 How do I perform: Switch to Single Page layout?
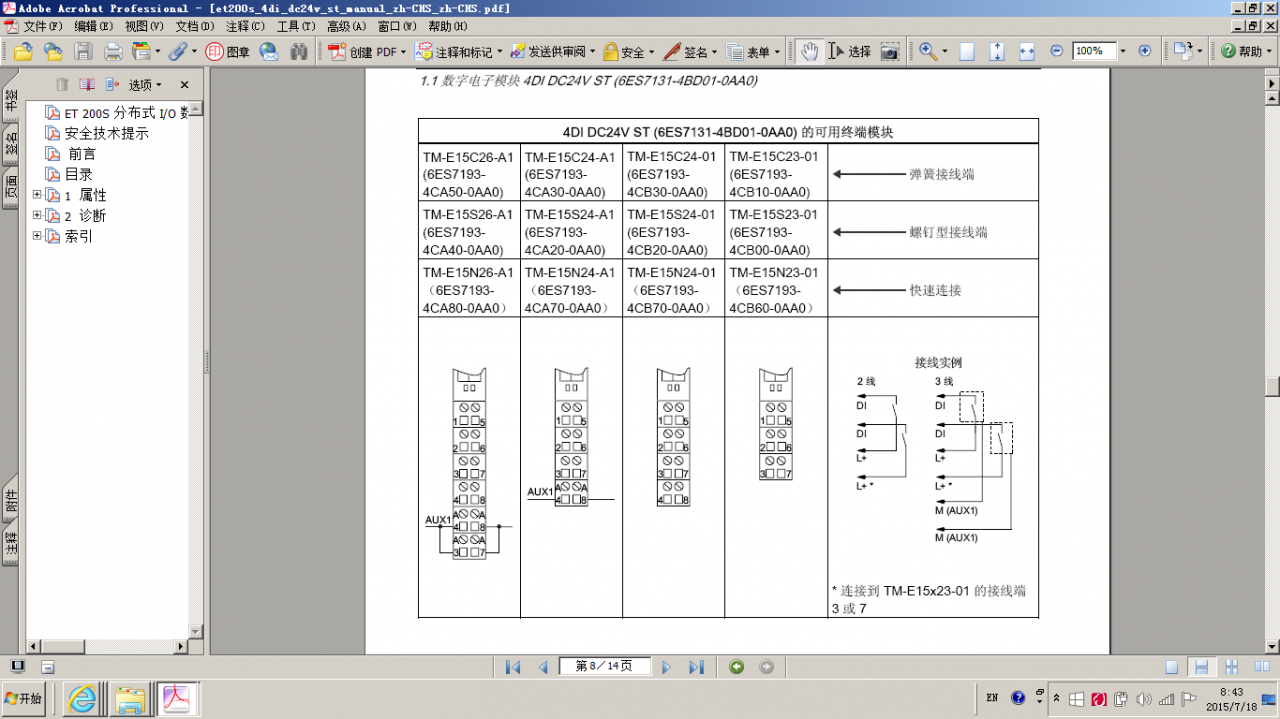point(1172,667)
